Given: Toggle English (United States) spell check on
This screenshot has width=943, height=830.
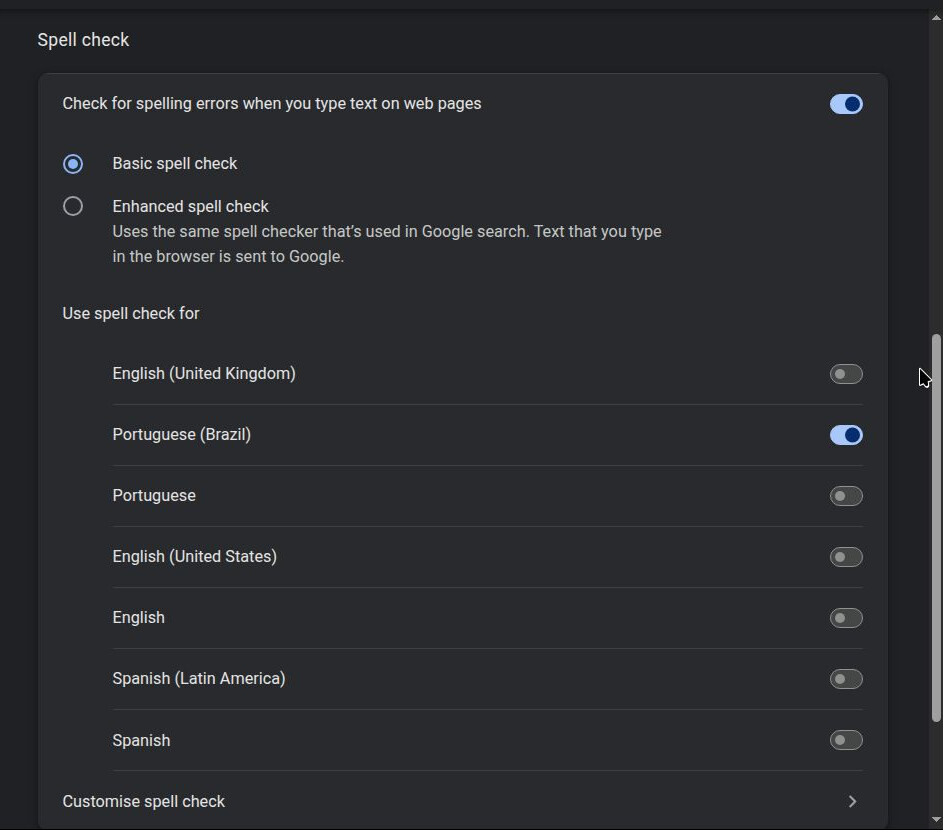Looking at the screenshot, I should (x=846, y=557).
